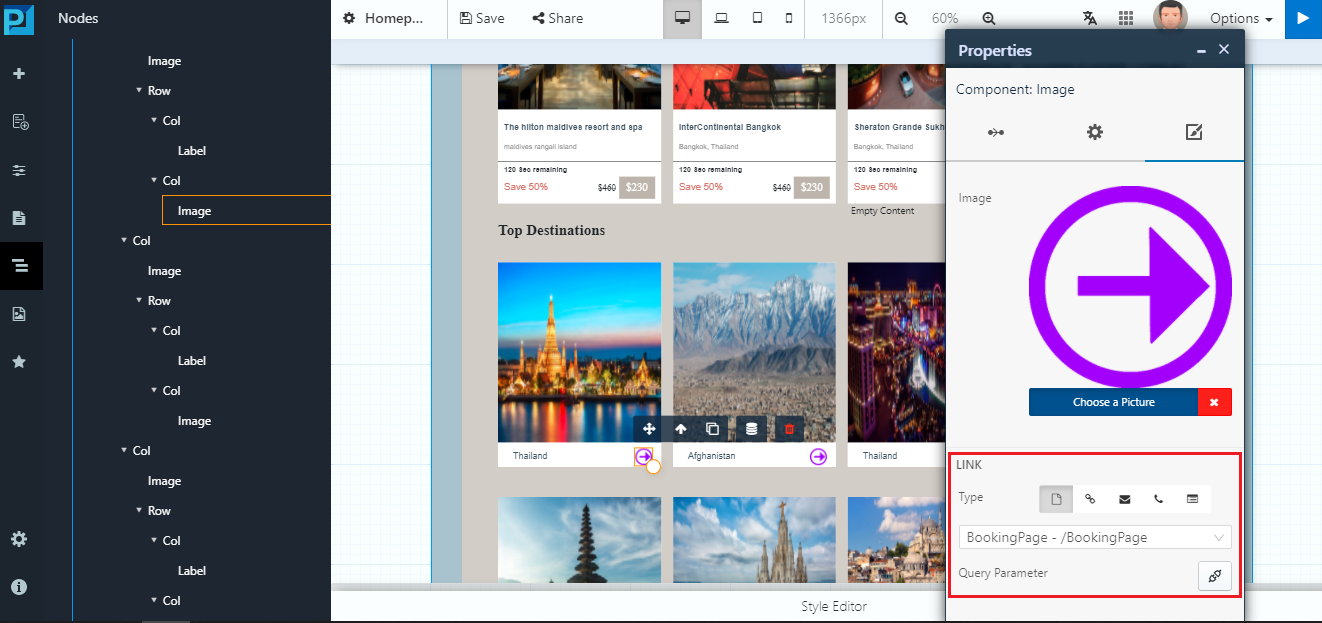Select the desktop viewport icon

pos(682,18)
